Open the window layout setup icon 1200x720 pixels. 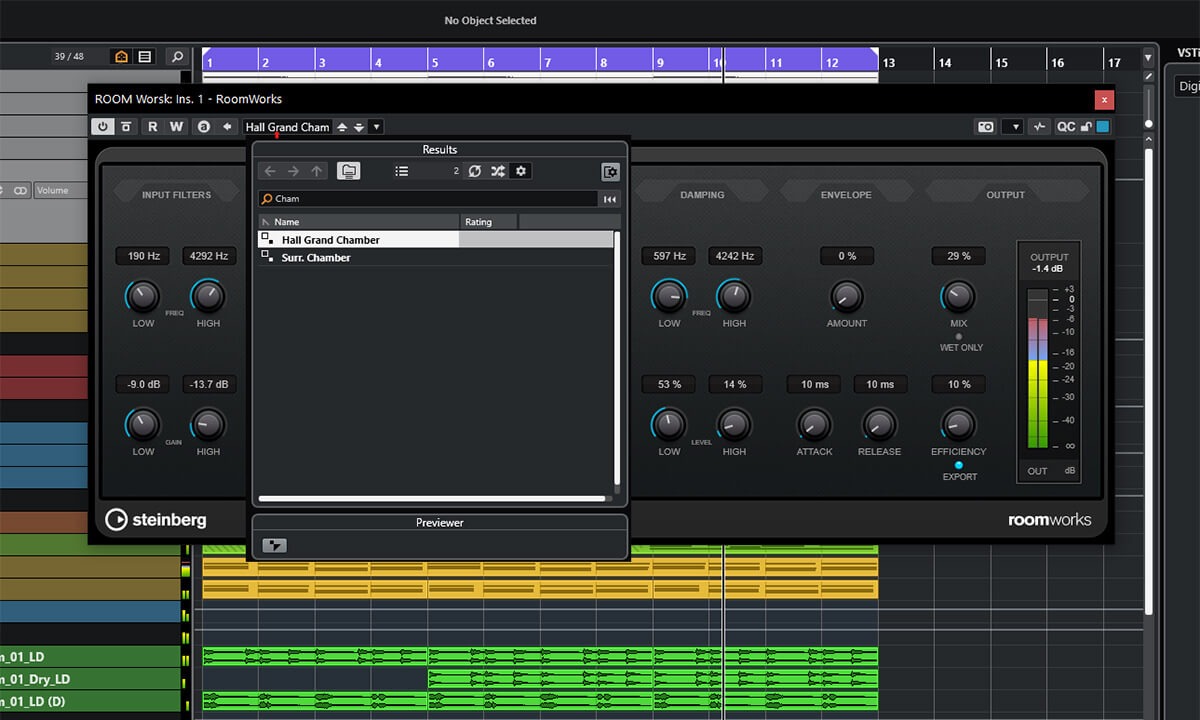click(x=609, y=172)
